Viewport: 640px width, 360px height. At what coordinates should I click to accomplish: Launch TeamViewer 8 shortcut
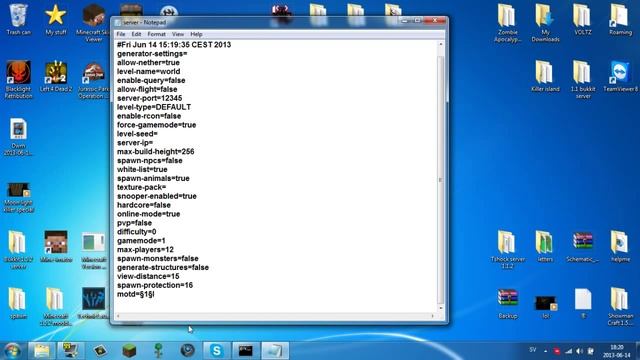[x=620, y=76]
